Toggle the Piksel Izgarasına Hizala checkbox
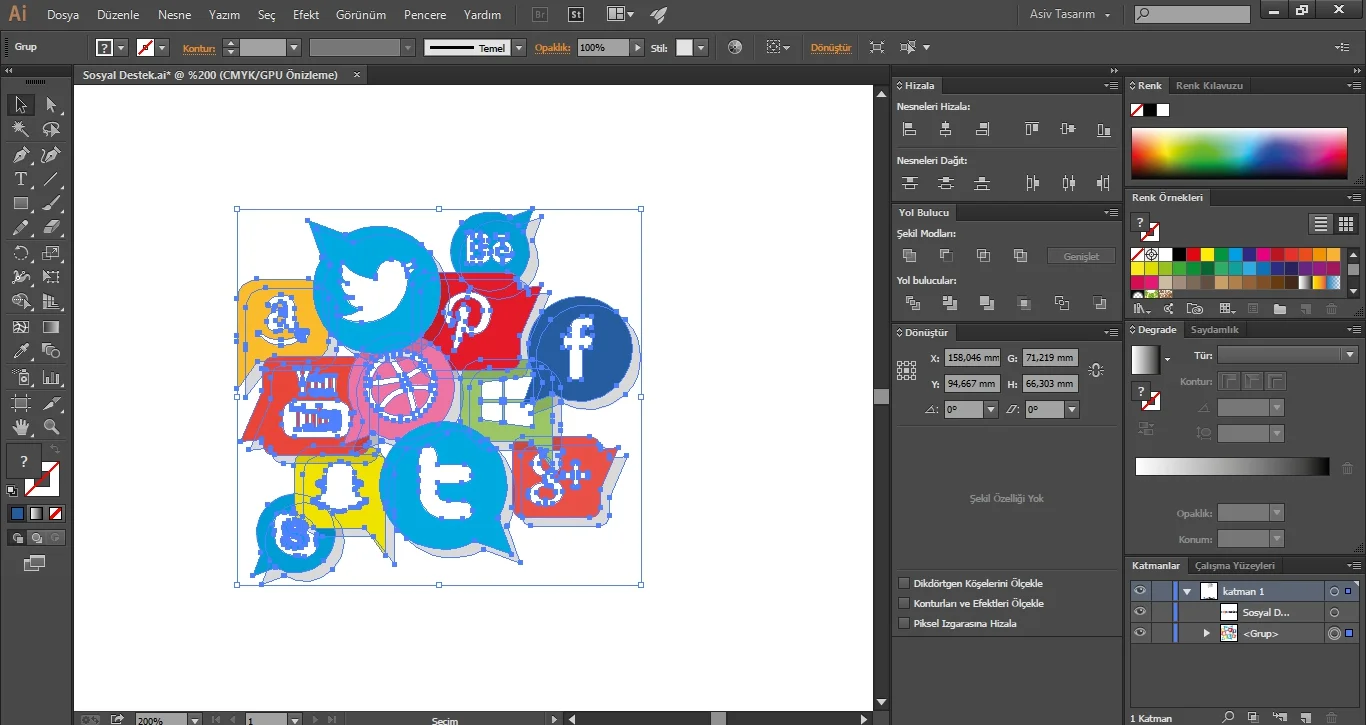The height and width of the screenshot is (725, 1366). pos(904,623)
